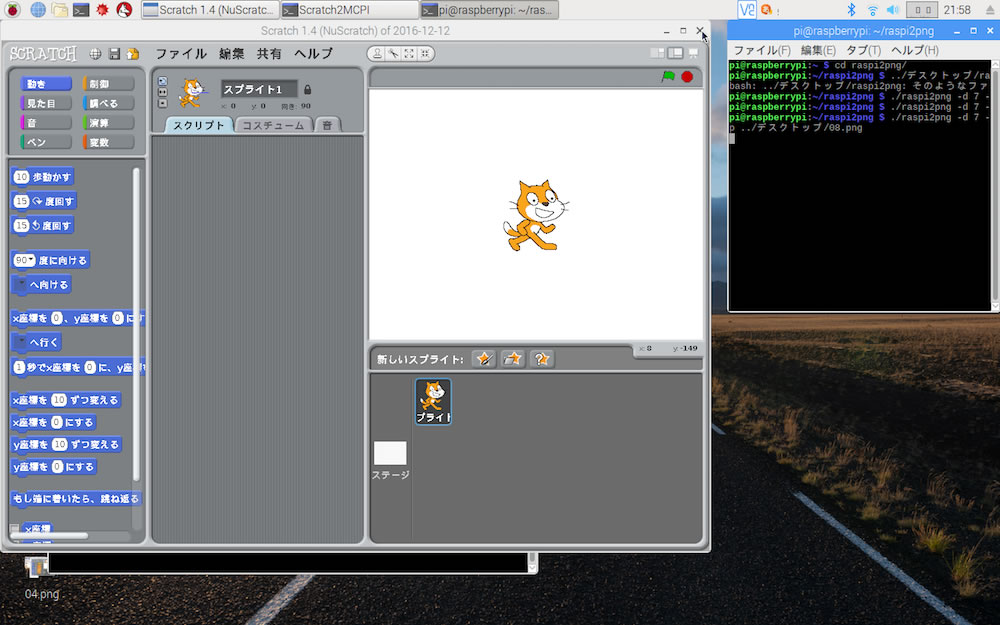Select the stamp duplicate tool
The height and width of the screenshot is (625, 1000).
coord(378,54)
